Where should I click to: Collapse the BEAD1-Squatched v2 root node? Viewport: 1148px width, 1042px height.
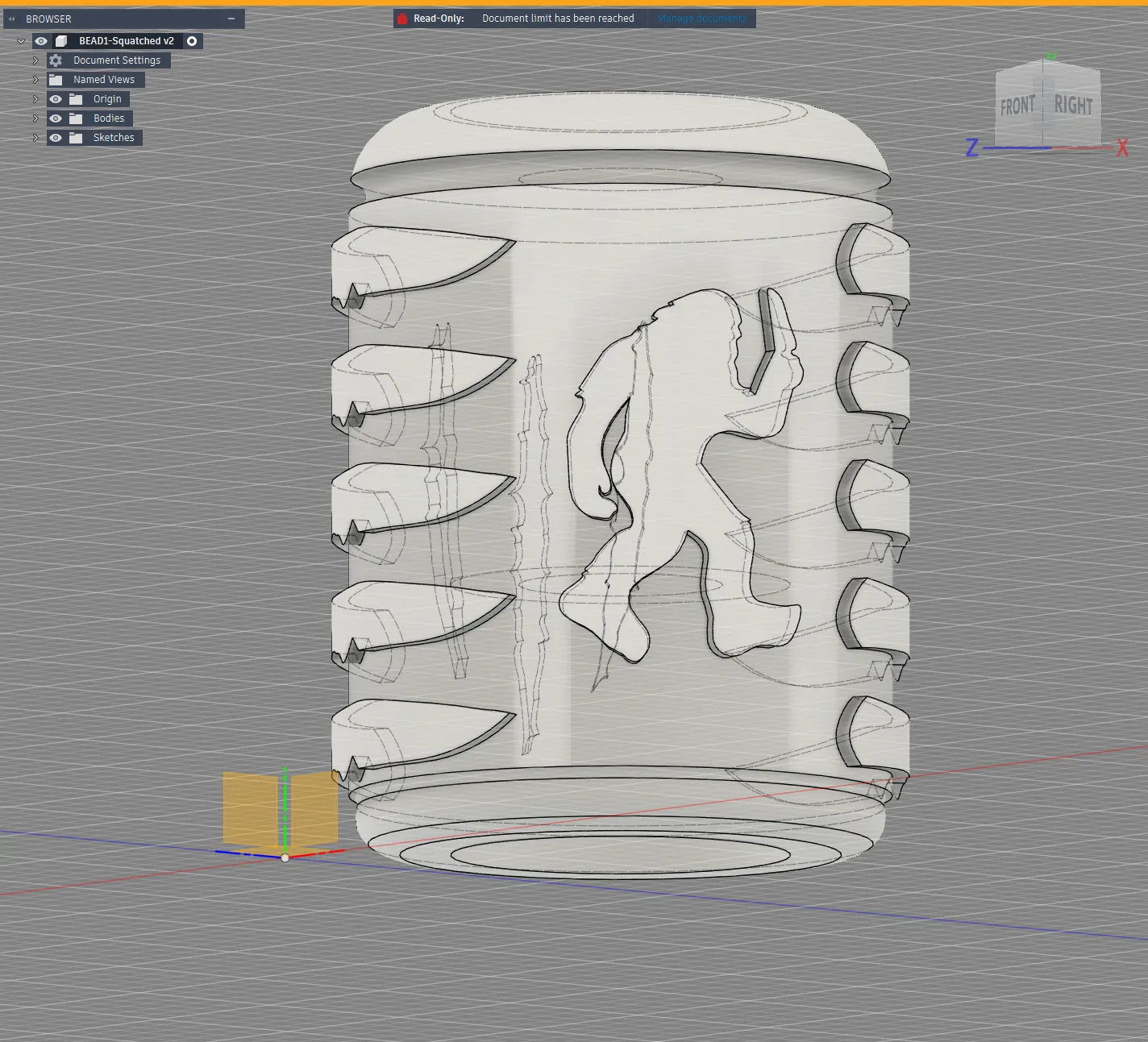point(21,41)
